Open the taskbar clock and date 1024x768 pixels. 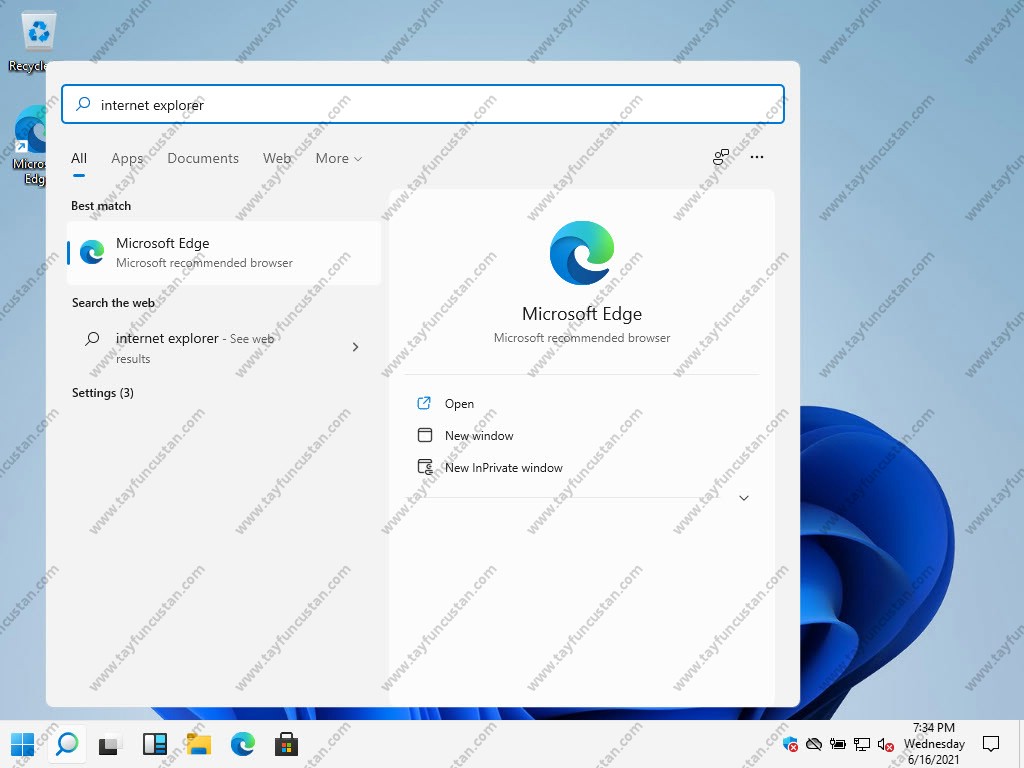tap(934, 744)
